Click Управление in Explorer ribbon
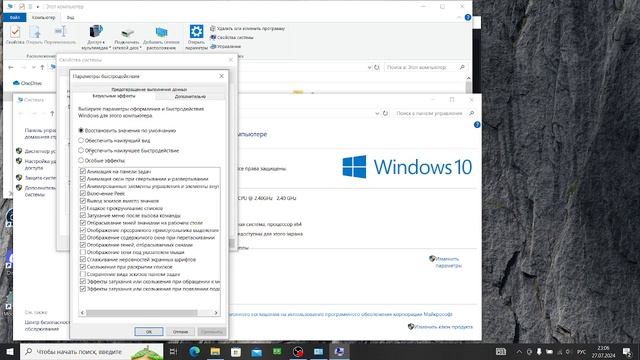 point(226,47)
